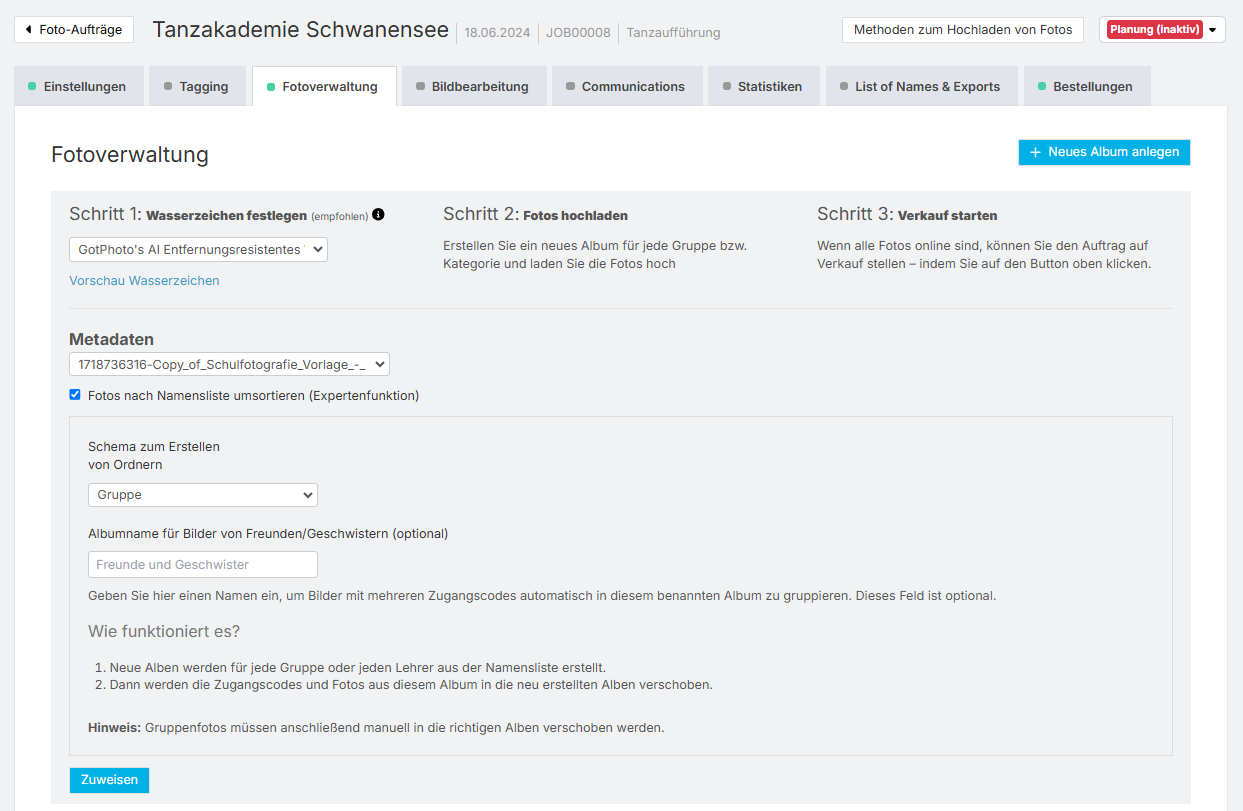Click Neues Album anlegen button
Viewport: 1243px width, 811px height.
pyautogui.click(x=1104, y=152)
